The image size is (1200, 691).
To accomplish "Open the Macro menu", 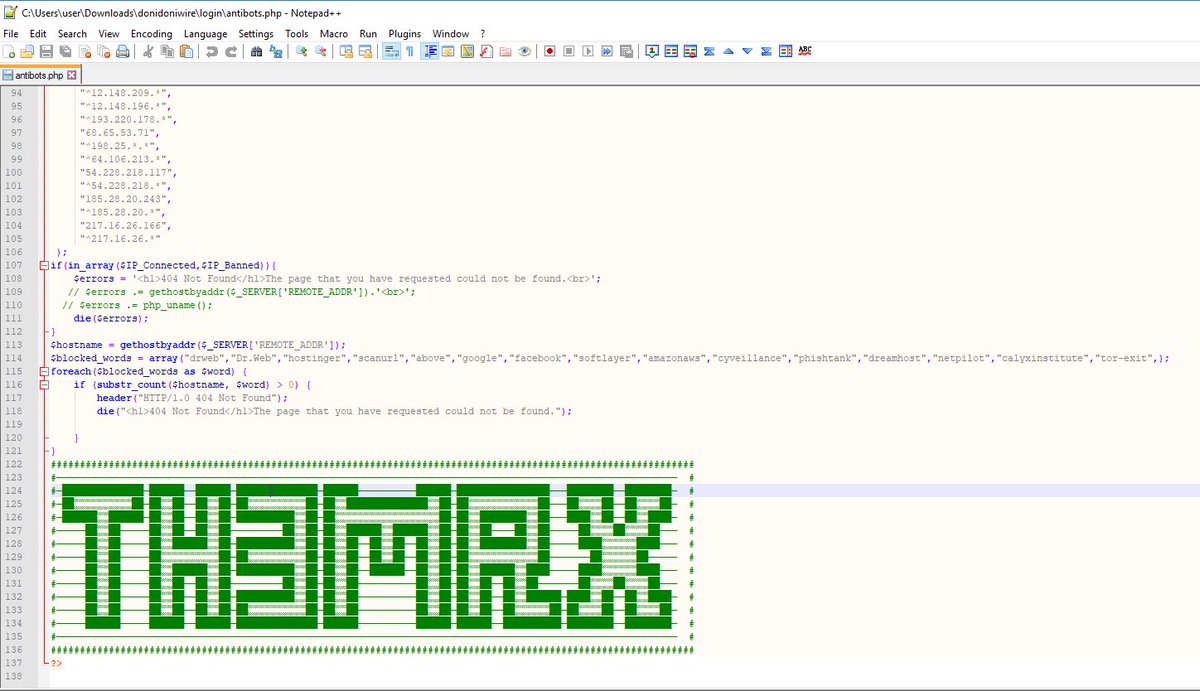I will click(334, 33).
